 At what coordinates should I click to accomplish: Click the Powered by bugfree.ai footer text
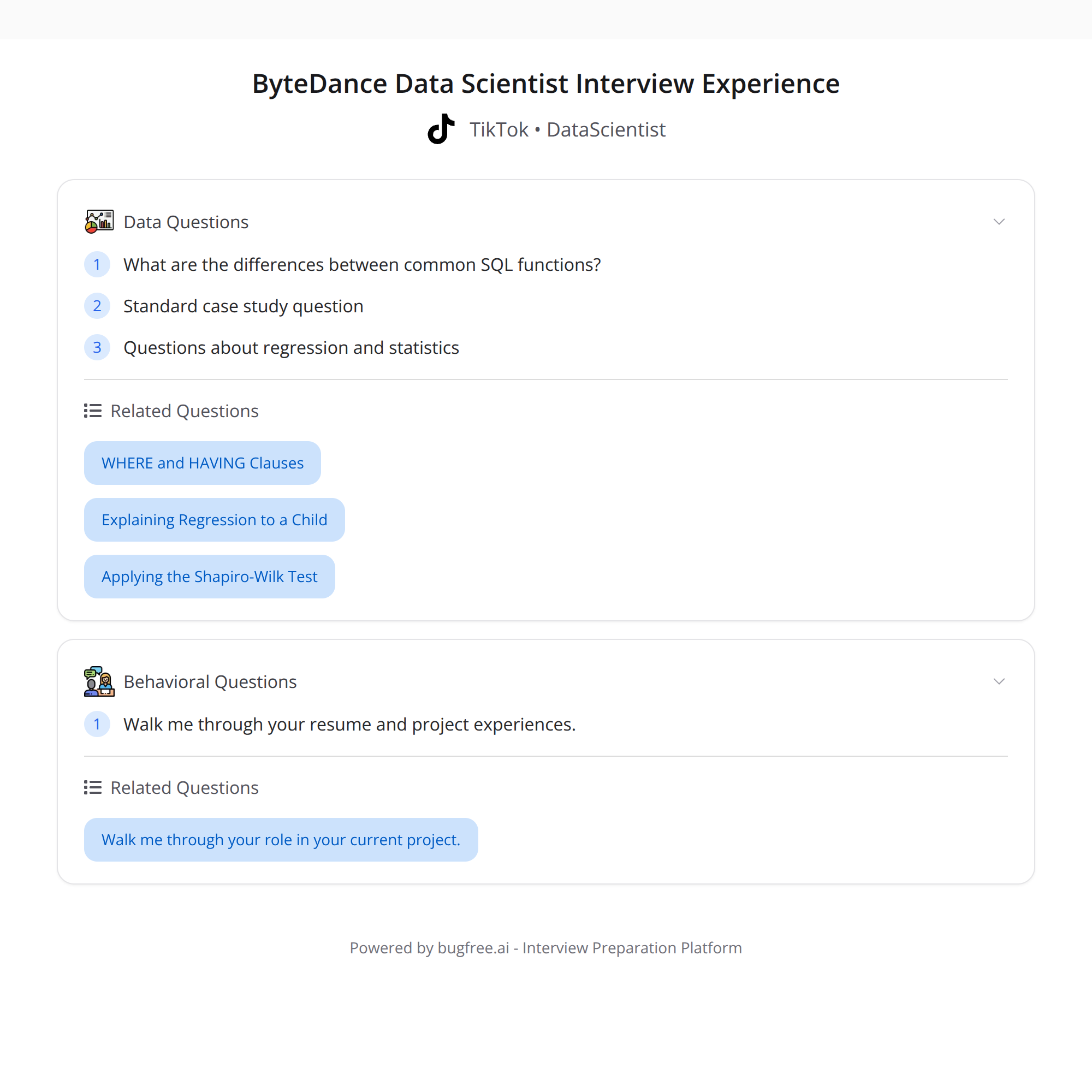546,948
